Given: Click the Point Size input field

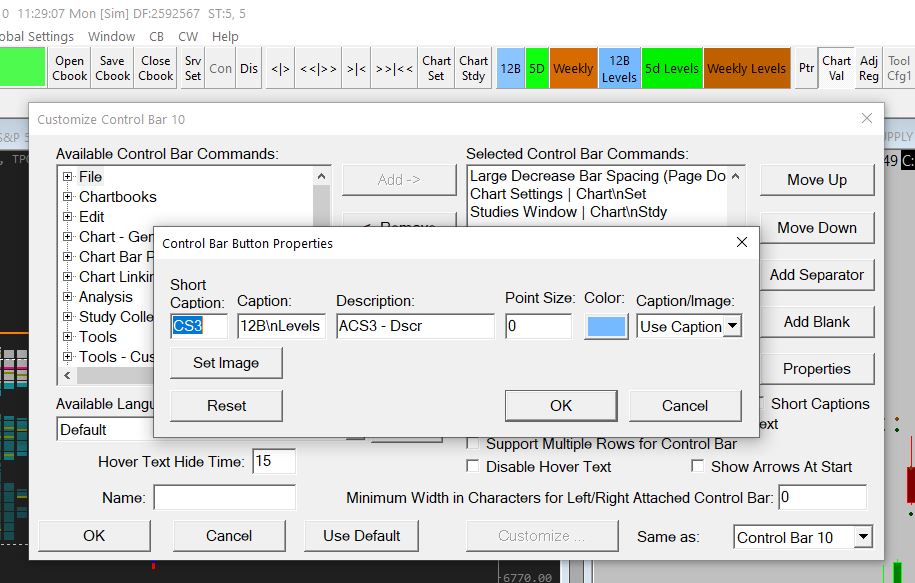Looking at the screenshot, I should [539, 326].
